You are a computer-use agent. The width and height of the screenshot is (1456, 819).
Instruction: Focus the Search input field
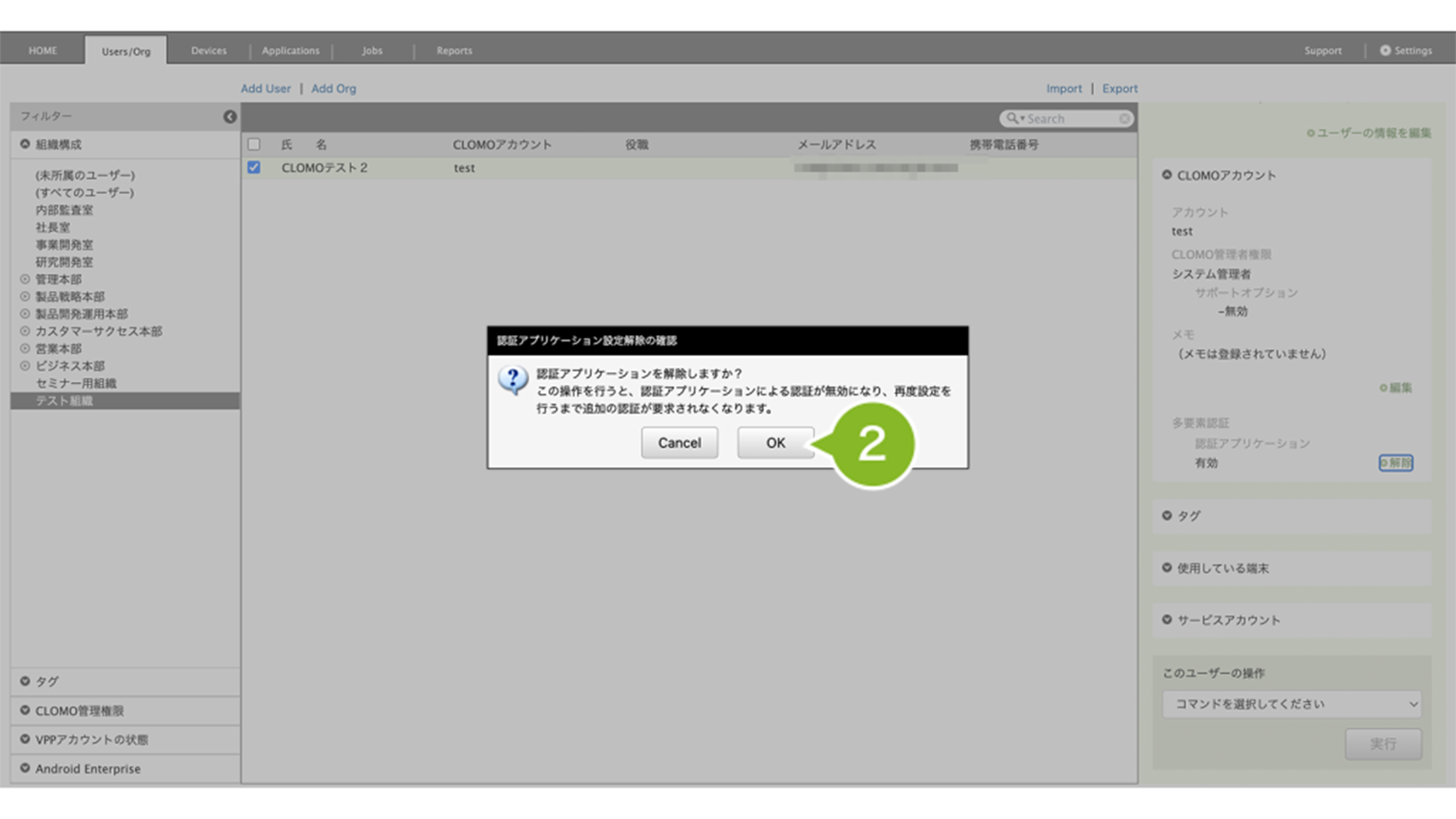pyautogui.click(x=1070, y=119)
